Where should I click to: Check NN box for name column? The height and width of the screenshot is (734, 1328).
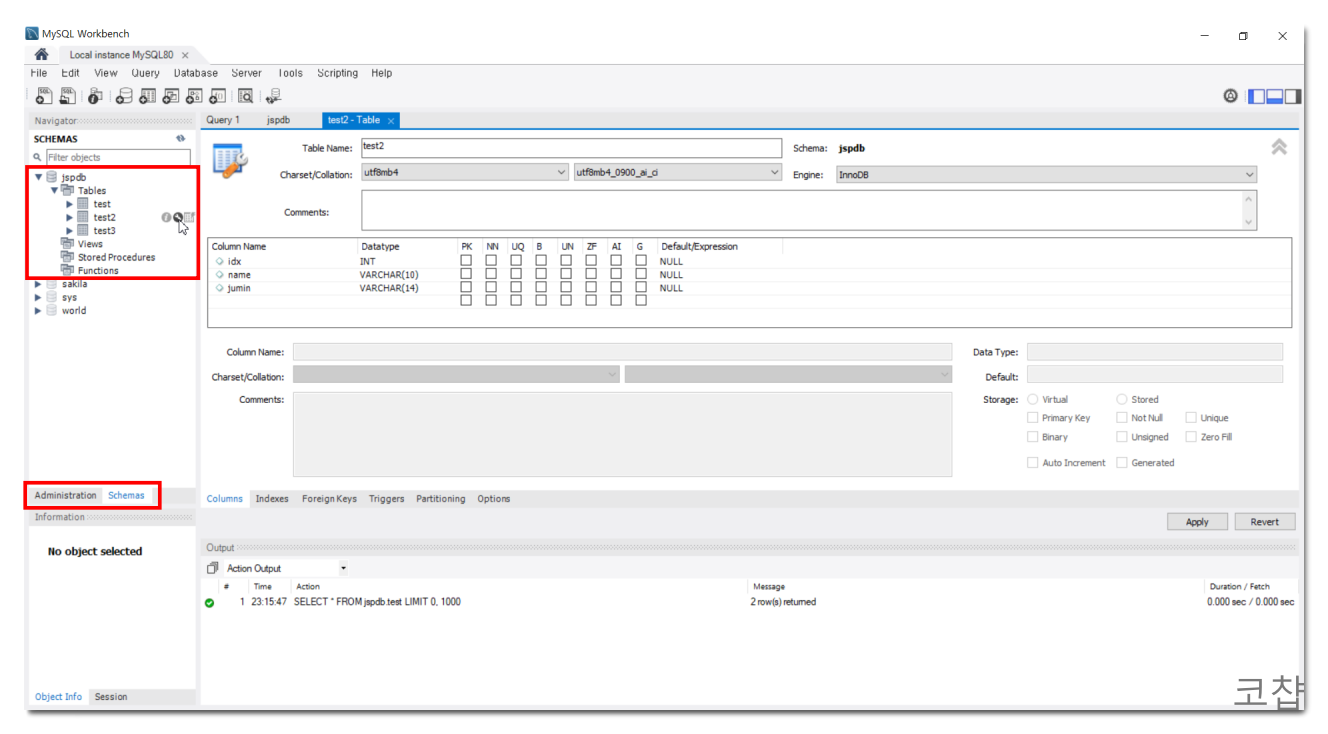click(x=491, y=274)
